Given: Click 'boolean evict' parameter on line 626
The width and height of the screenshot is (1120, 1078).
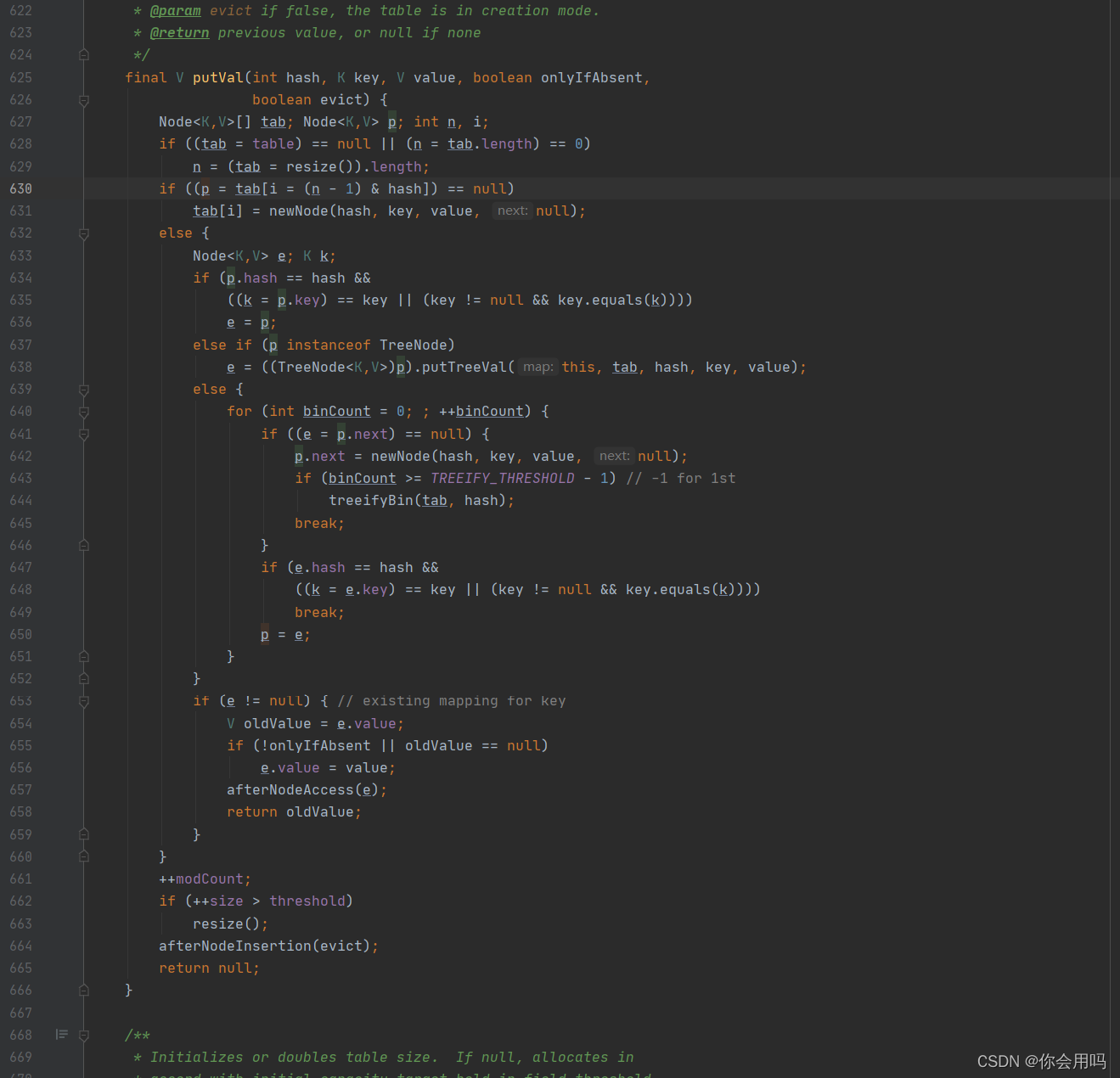Looking at the screenshot, I should click(307, 99).
